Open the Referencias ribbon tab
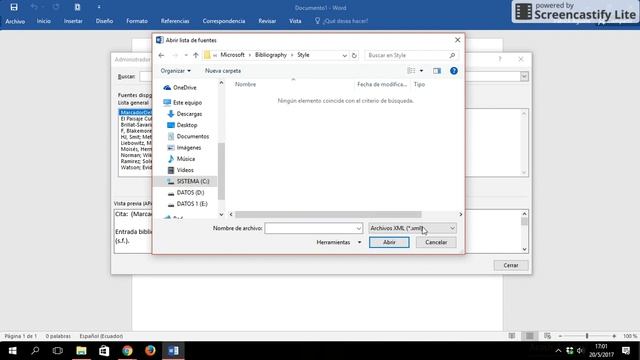The image size is (640, 360). coord(175,21)
